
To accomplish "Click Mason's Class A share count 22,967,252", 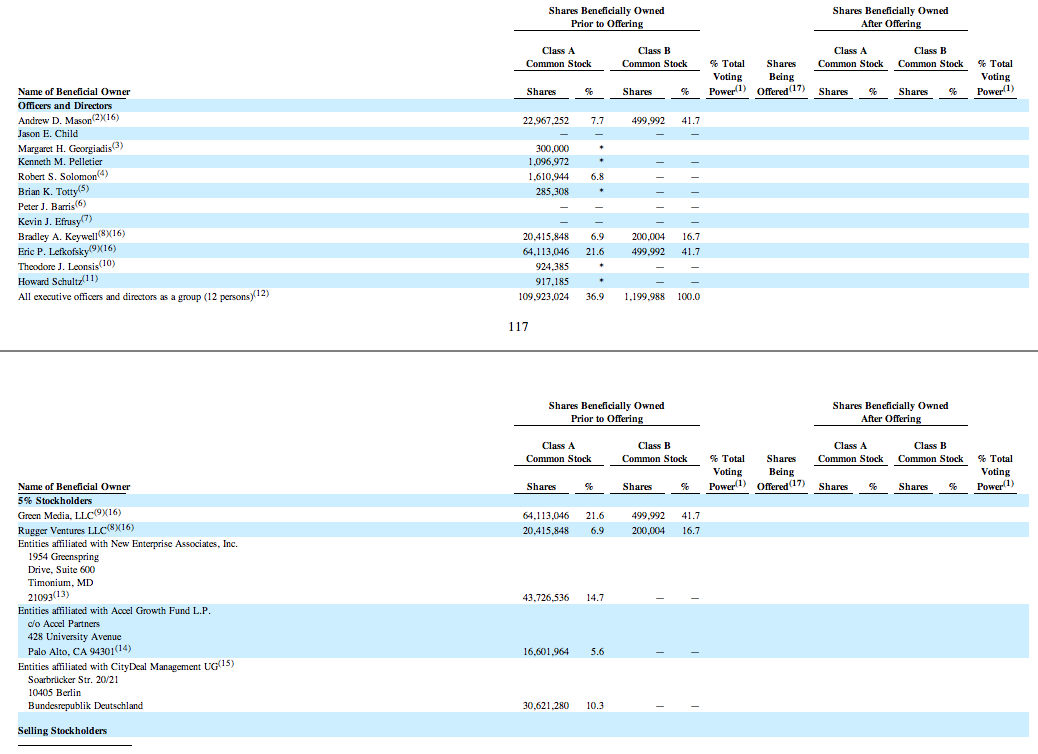I will 548,121.
